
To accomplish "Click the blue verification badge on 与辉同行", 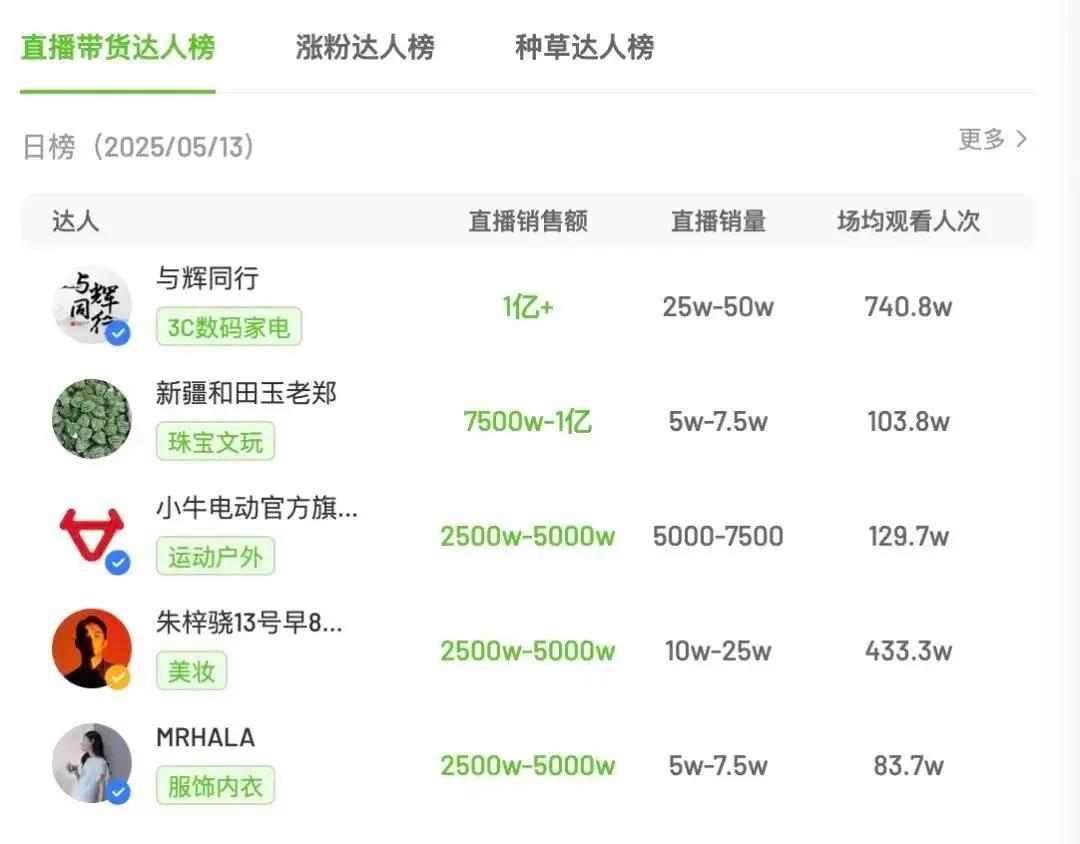I will click(118, 333).
